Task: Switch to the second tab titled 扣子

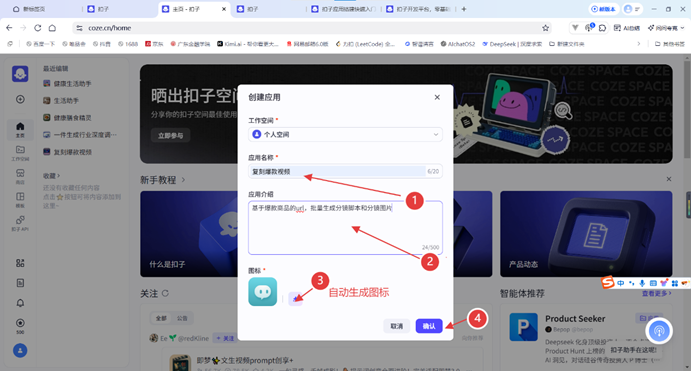Action: point(99,9)
